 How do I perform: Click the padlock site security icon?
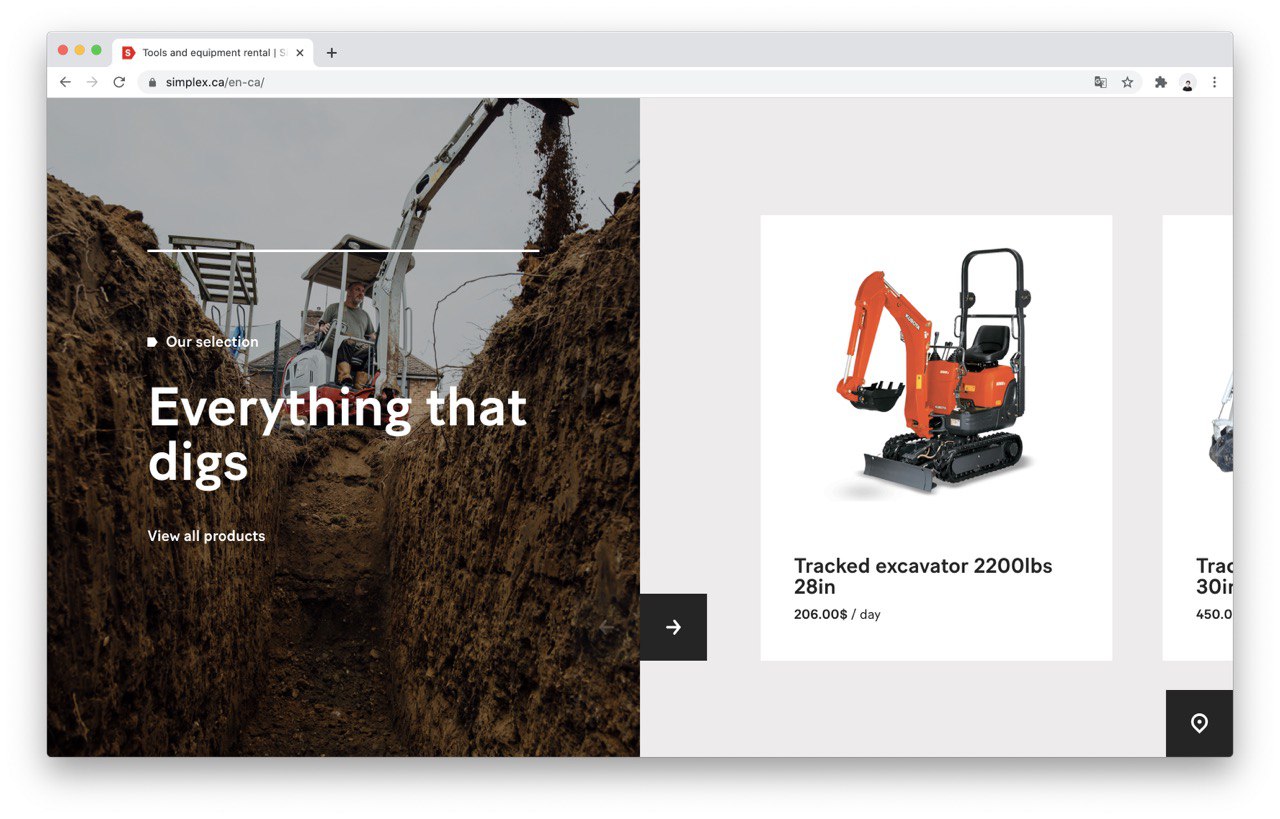(153, 82)
